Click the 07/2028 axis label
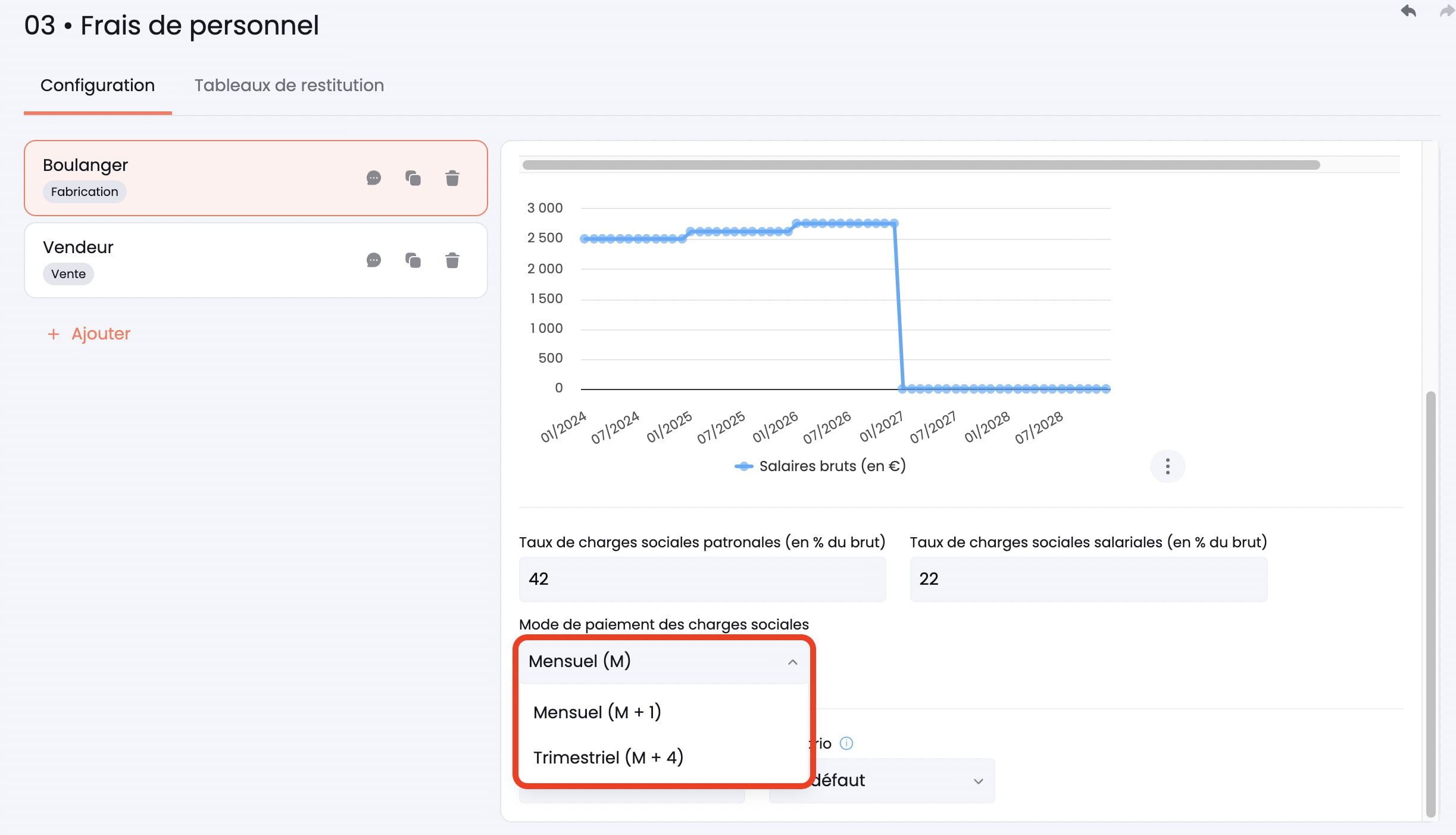This screenshot has height=835, width=1456. 1039,427
